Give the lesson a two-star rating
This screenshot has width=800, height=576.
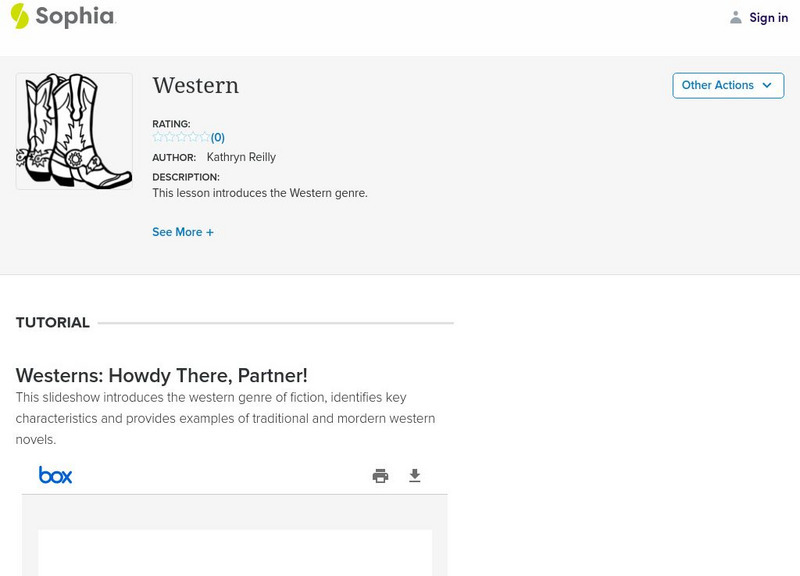[169, 137]
